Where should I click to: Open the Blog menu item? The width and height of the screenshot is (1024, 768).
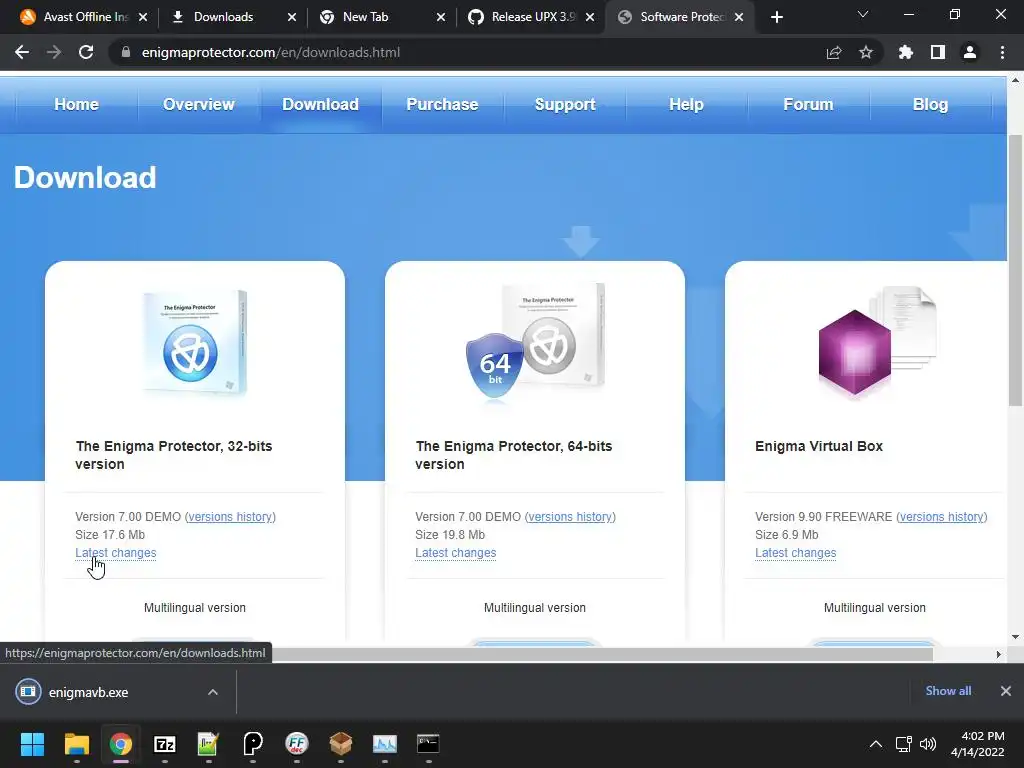pos(930,104)
